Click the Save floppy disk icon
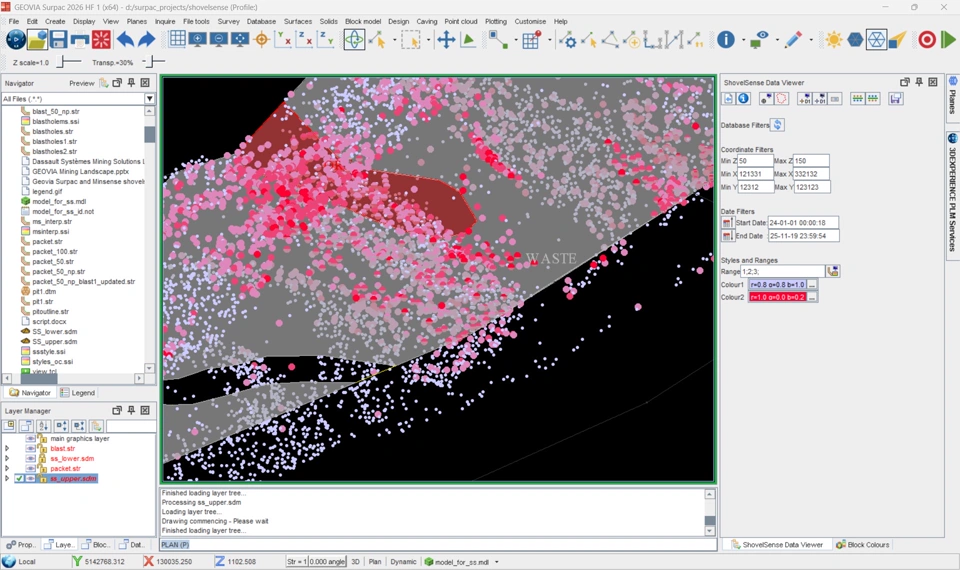Screen dimensions: 960x570 click(58, 40)
